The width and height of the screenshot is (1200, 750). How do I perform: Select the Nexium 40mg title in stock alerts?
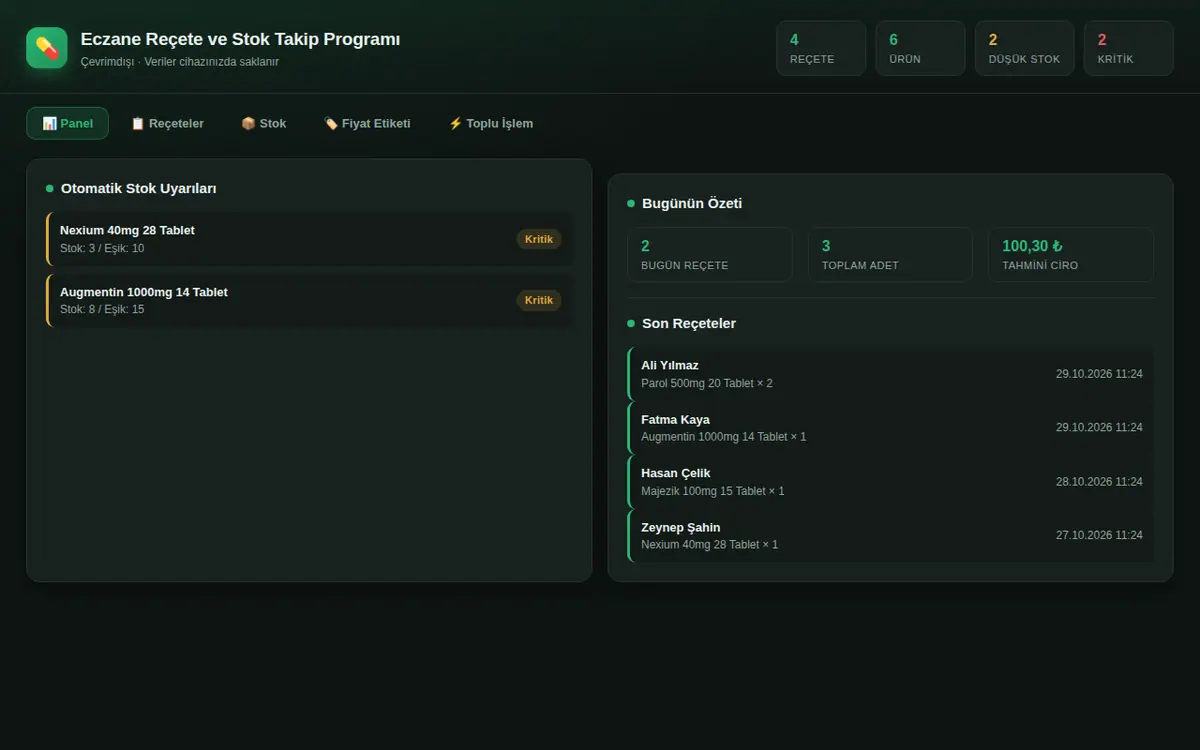tap(127, 230)
